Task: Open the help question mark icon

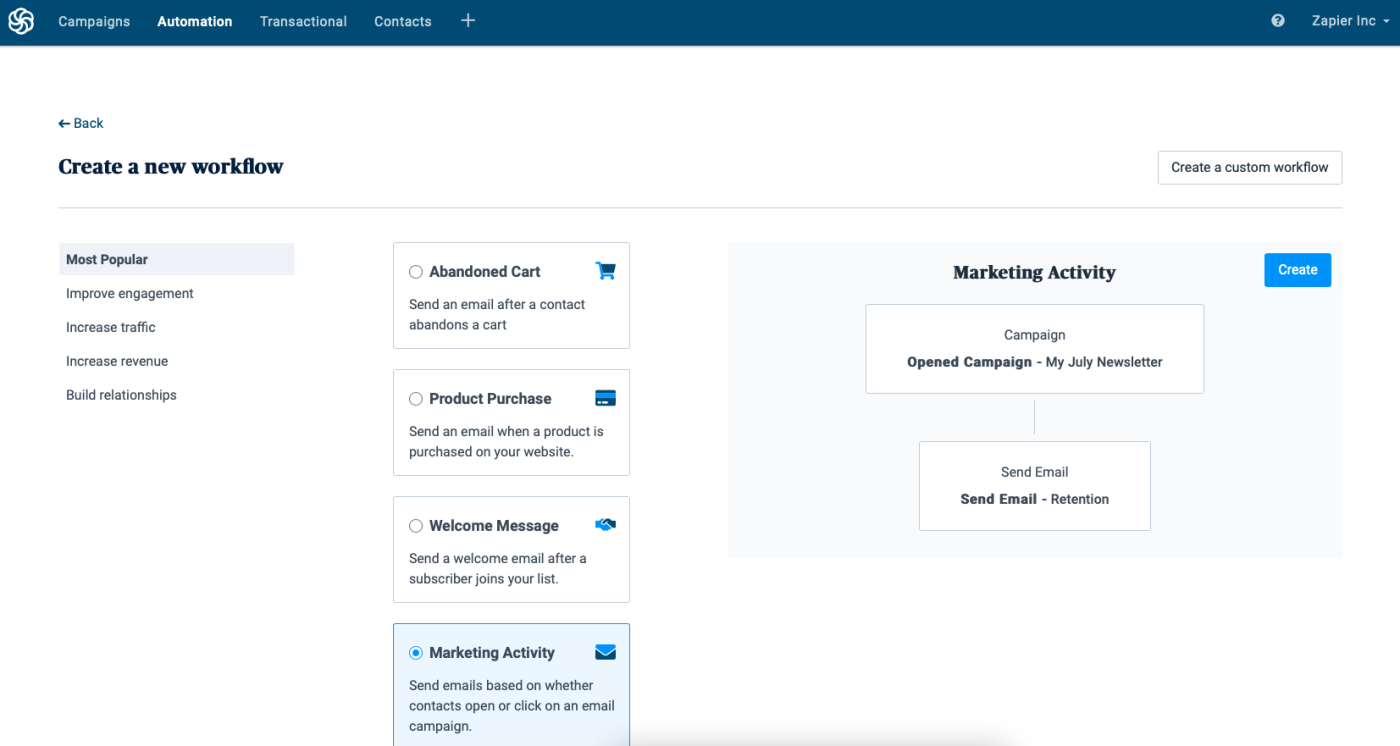Action: [x=1278, y=21]
